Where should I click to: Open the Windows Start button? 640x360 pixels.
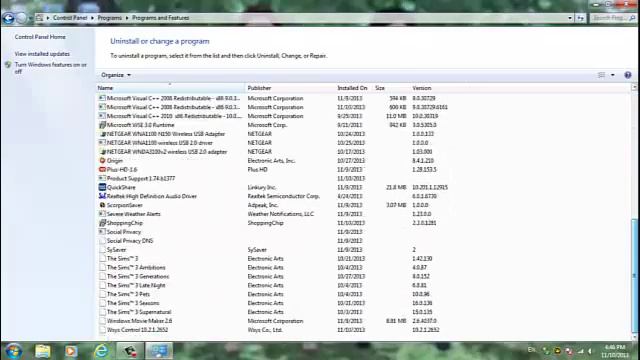tap(13, 351)
